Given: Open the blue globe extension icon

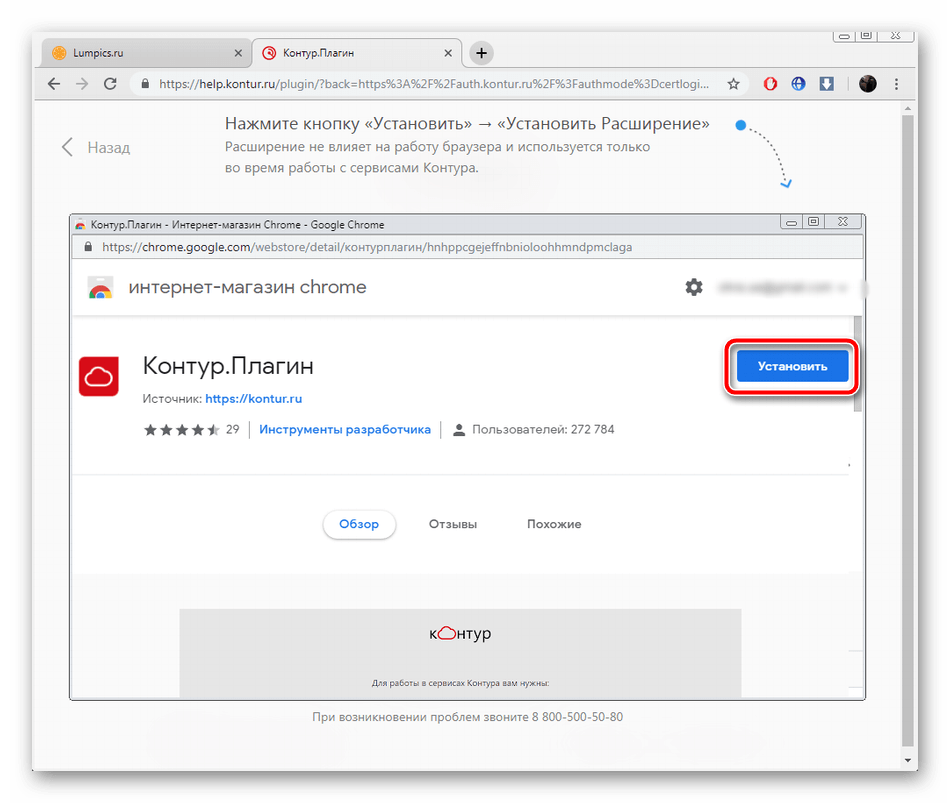Looking at the screenshot, I should point(798,84).
